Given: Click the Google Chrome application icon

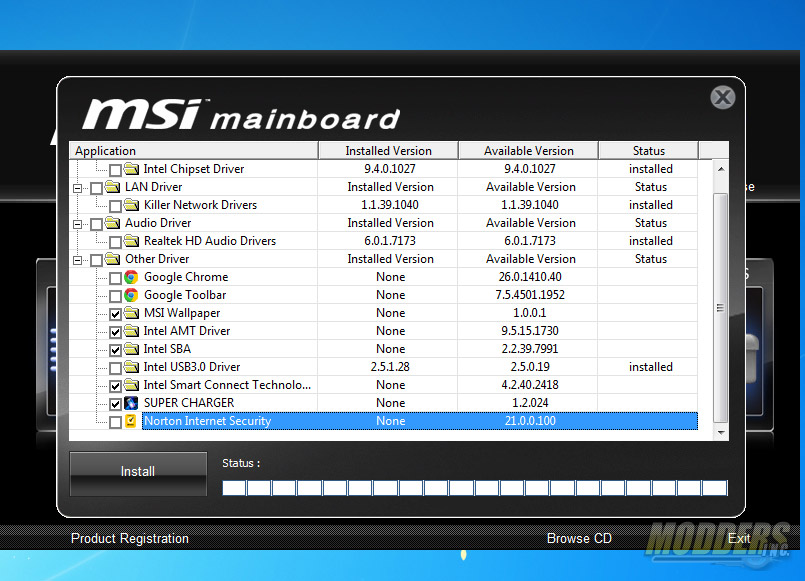Looking at the screenshot, I should [131, 277].
